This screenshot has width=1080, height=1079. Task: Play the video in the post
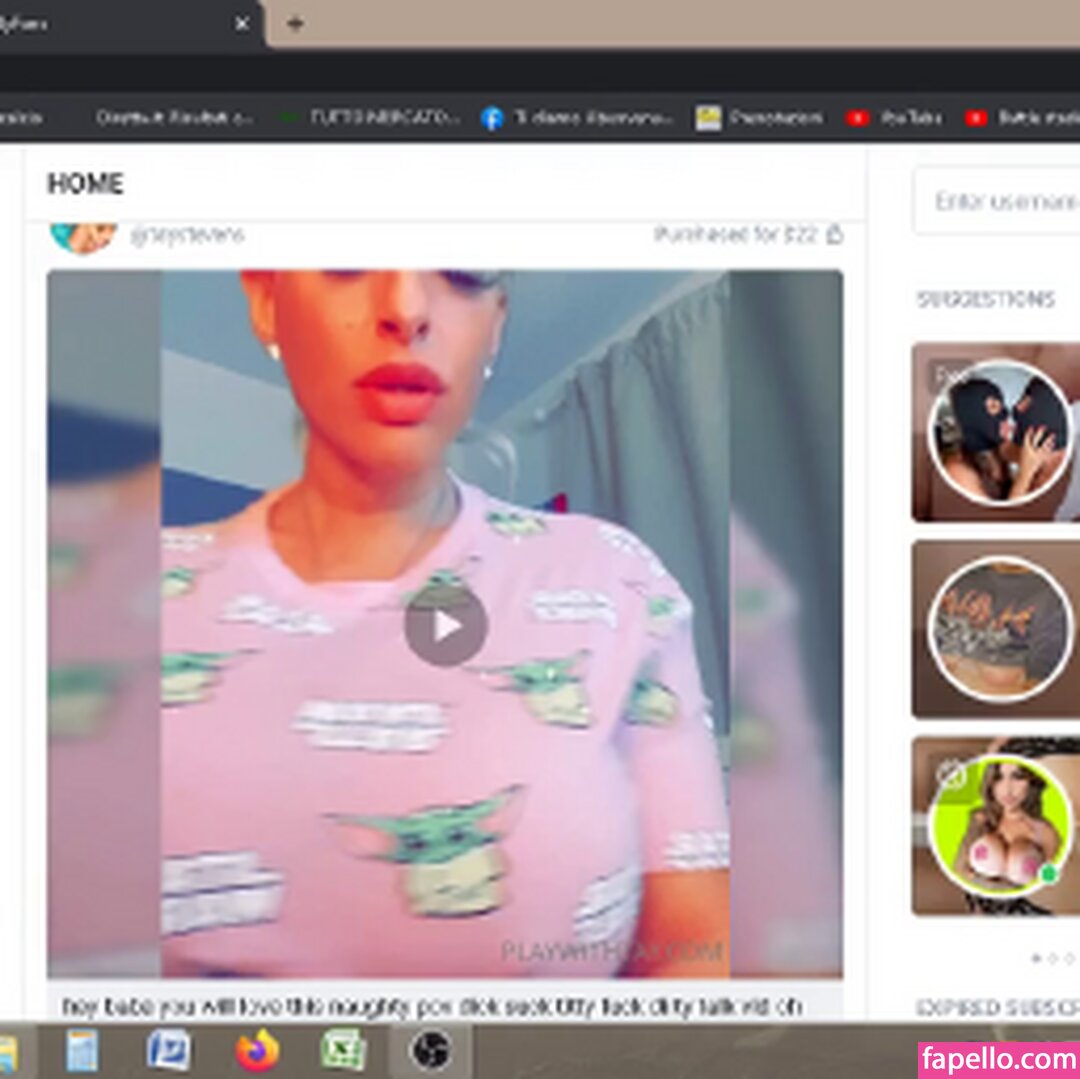445,627
